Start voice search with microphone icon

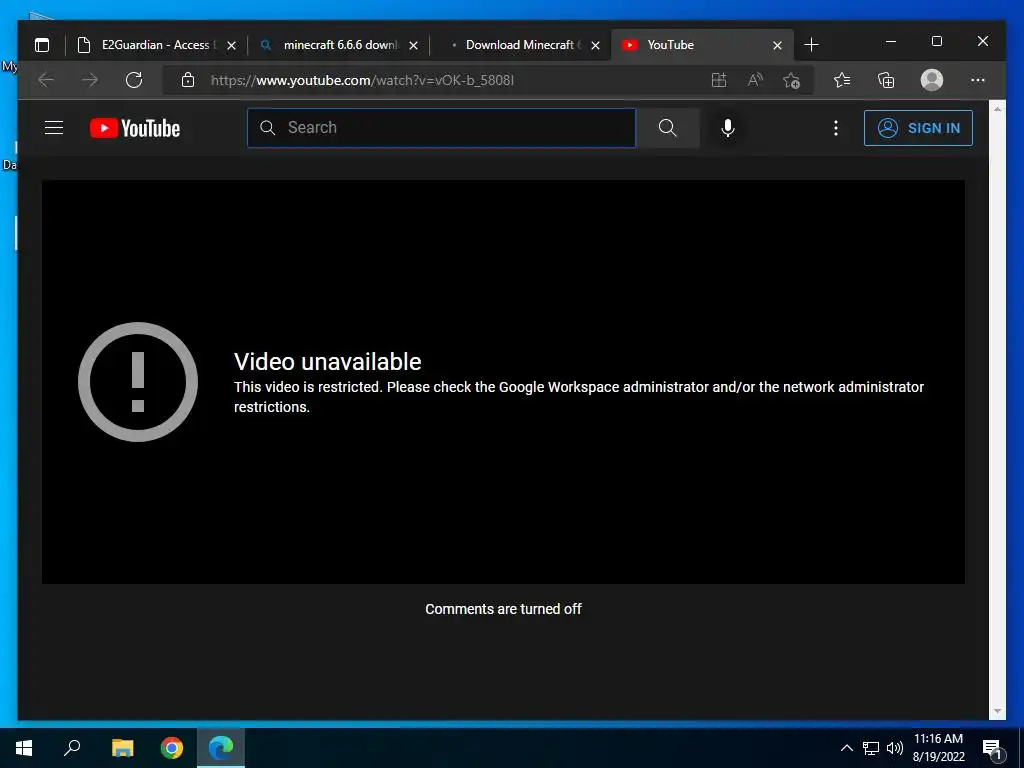(728, 127)
